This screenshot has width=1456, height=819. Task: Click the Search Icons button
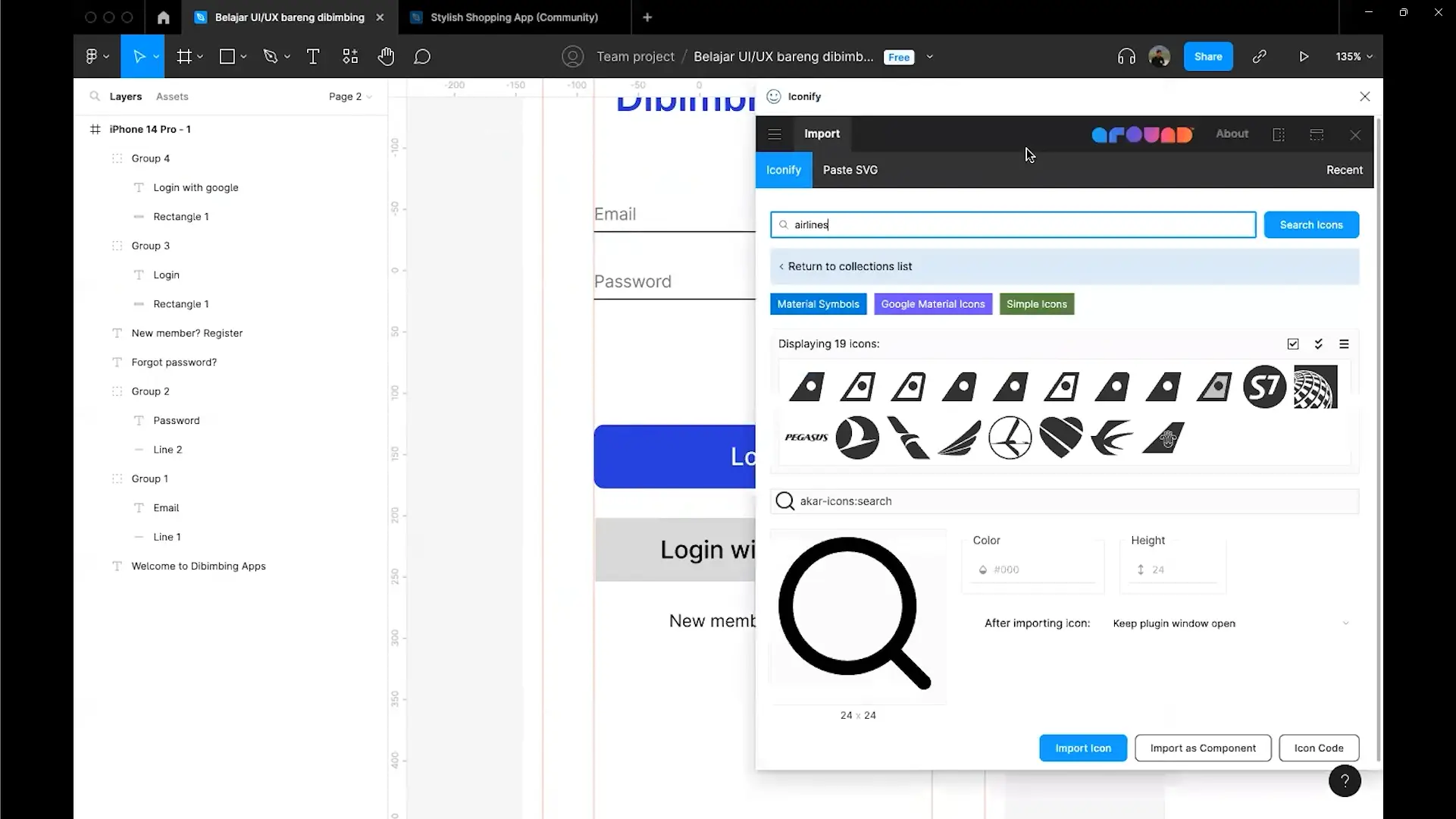point(1311,224)
